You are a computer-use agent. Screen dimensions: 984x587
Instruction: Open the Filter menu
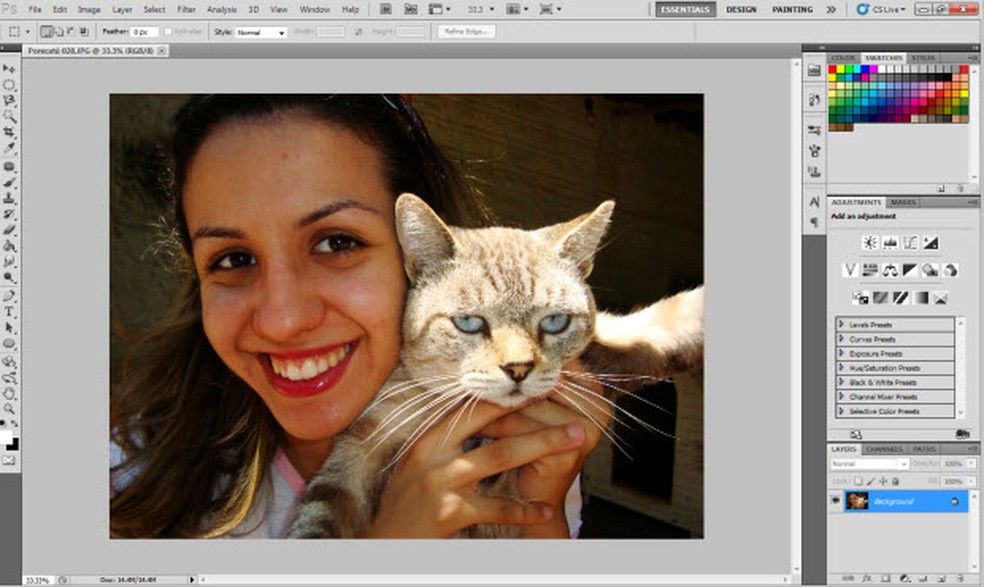186,9
